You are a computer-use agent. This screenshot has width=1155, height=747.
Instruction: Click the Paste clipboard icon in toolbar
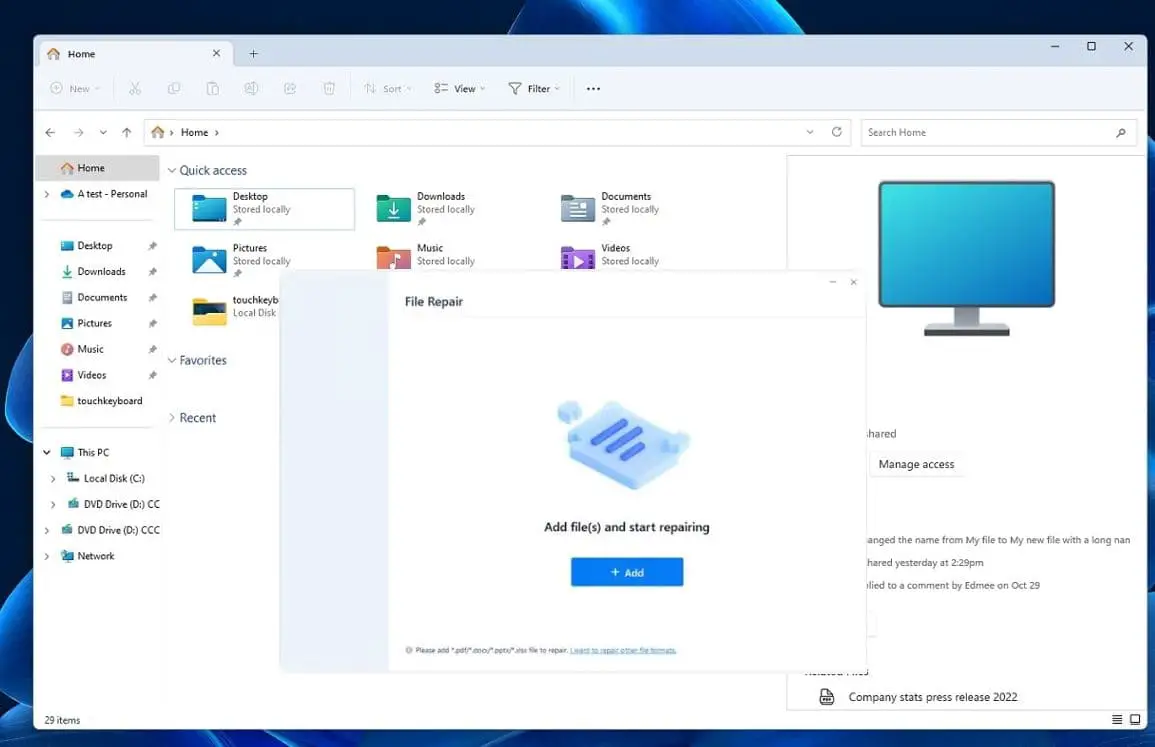[x=212, y=88]
